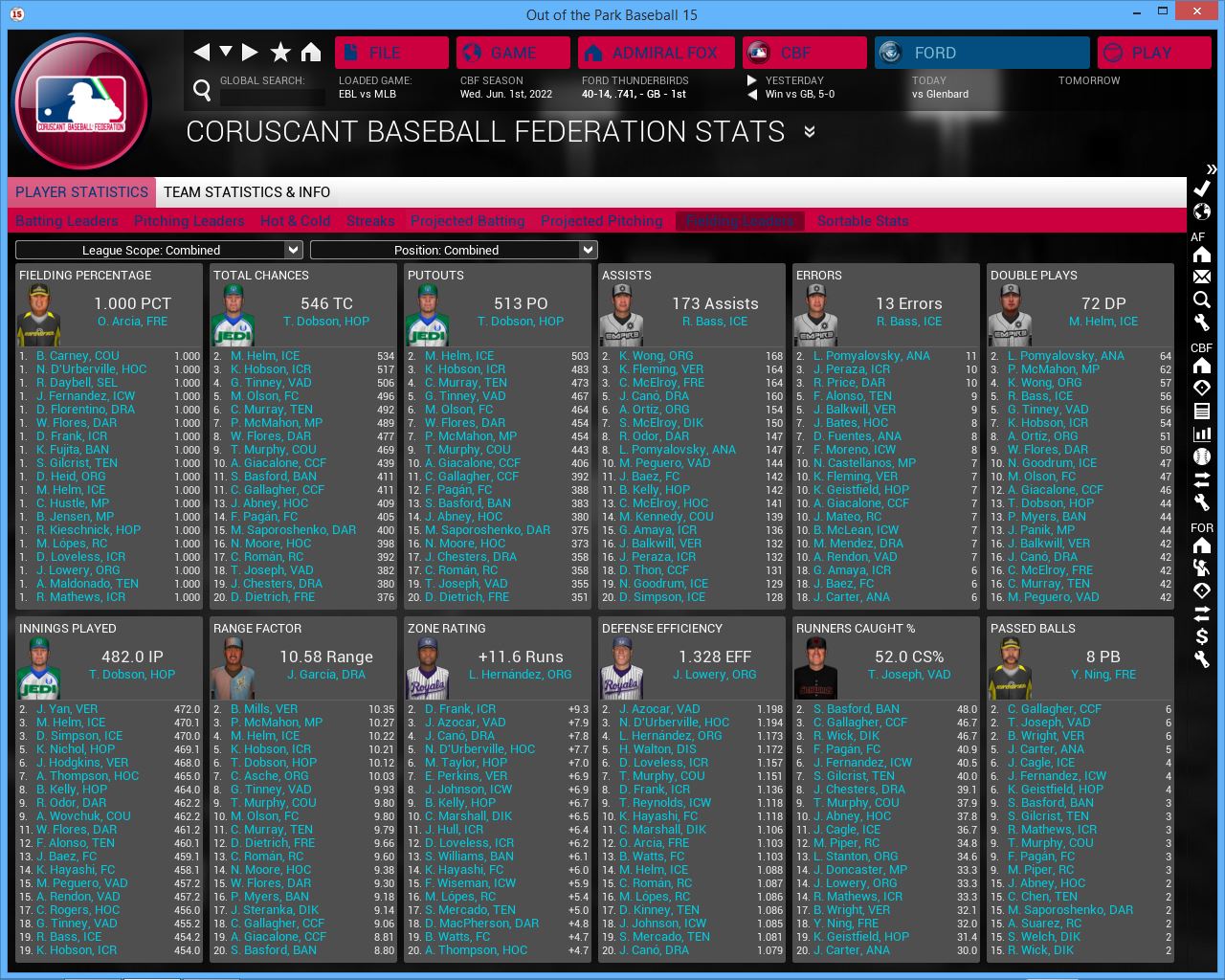The image size is (1225, 980).
Task: Click the baseball icon in right sidebar
Action: click(1202, 457)
